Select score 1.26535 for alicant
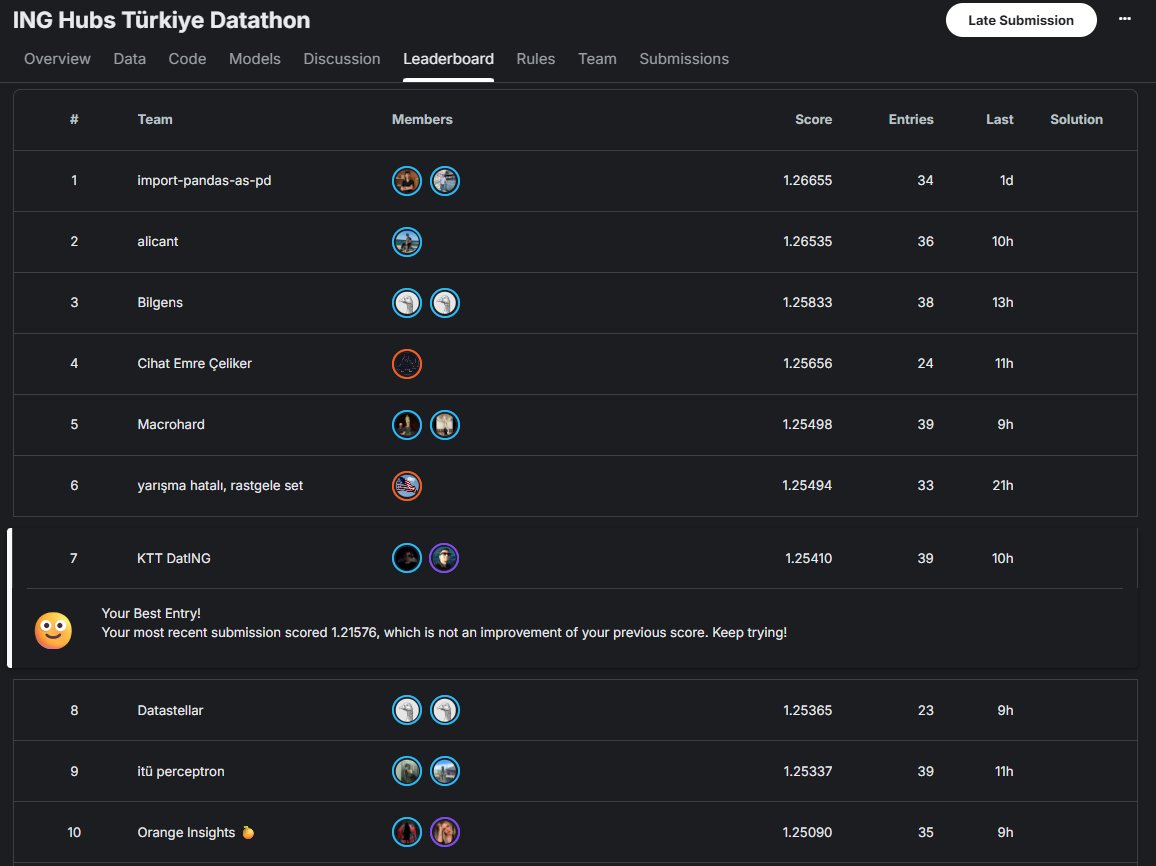The width and height of the screenshot is (1156, 866). (x=807, y=242)
